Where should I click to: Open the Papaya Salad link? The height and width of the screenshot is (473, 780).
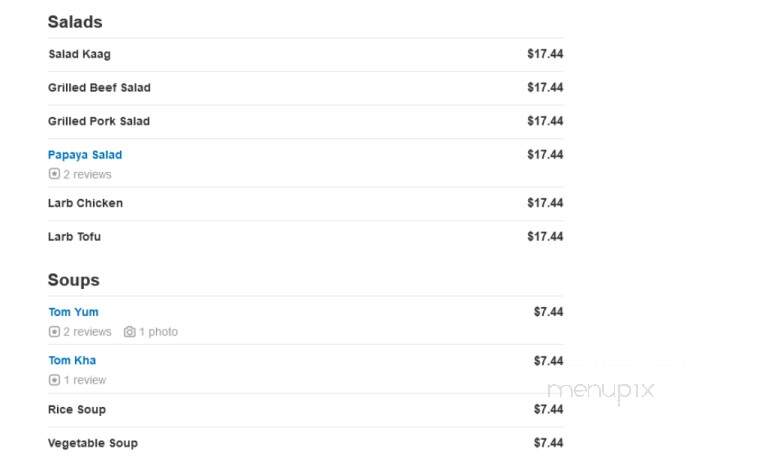tap(85, 155)
